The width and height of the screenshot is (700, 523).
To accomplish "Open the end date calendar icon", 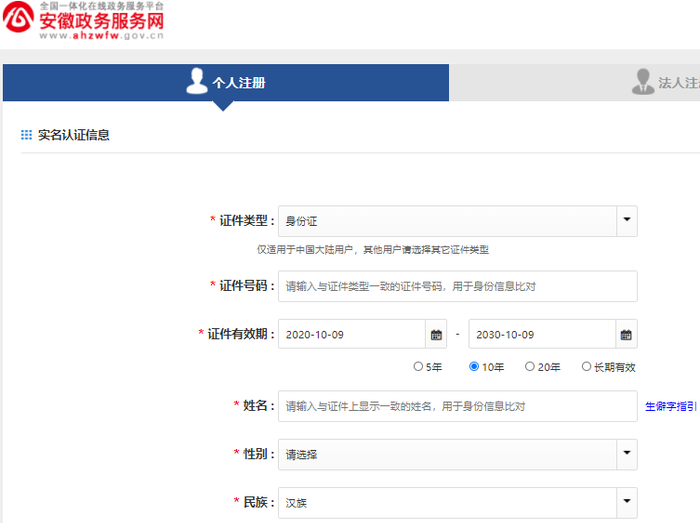I will (x=626, y=334).
